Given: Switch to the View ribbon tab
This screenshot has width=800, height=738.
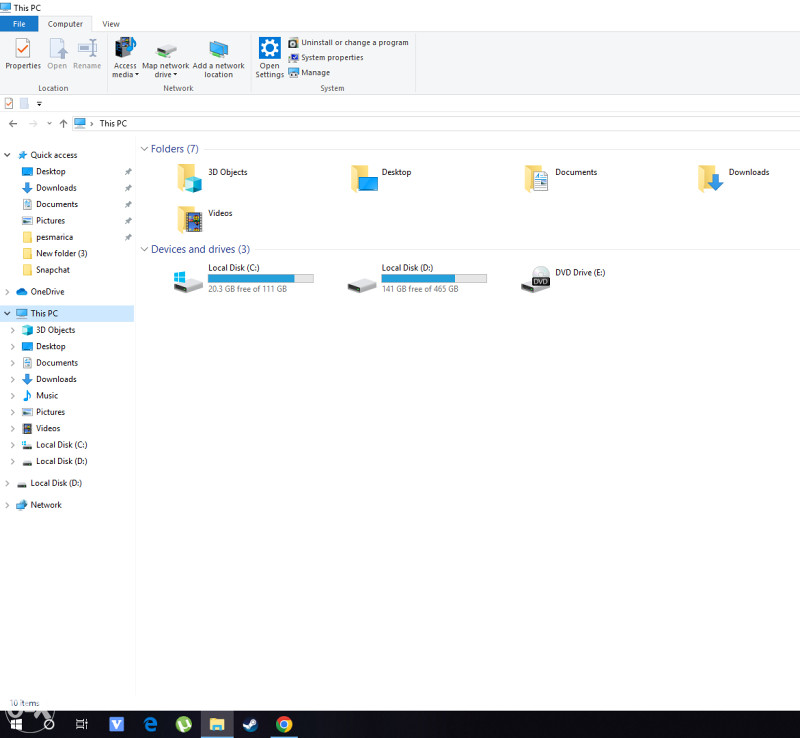Looking at the screenshot, I should 111,23.
